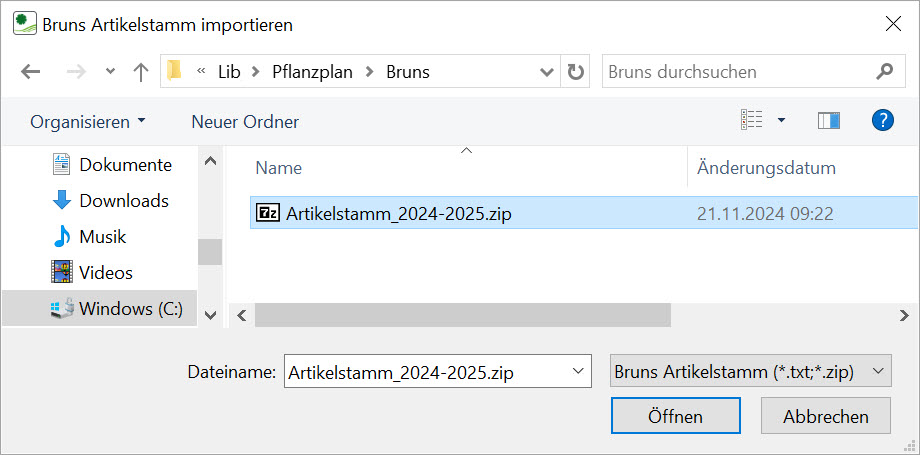Go up one folder level
Screen dimensions: 920x455
coord(140,72)
